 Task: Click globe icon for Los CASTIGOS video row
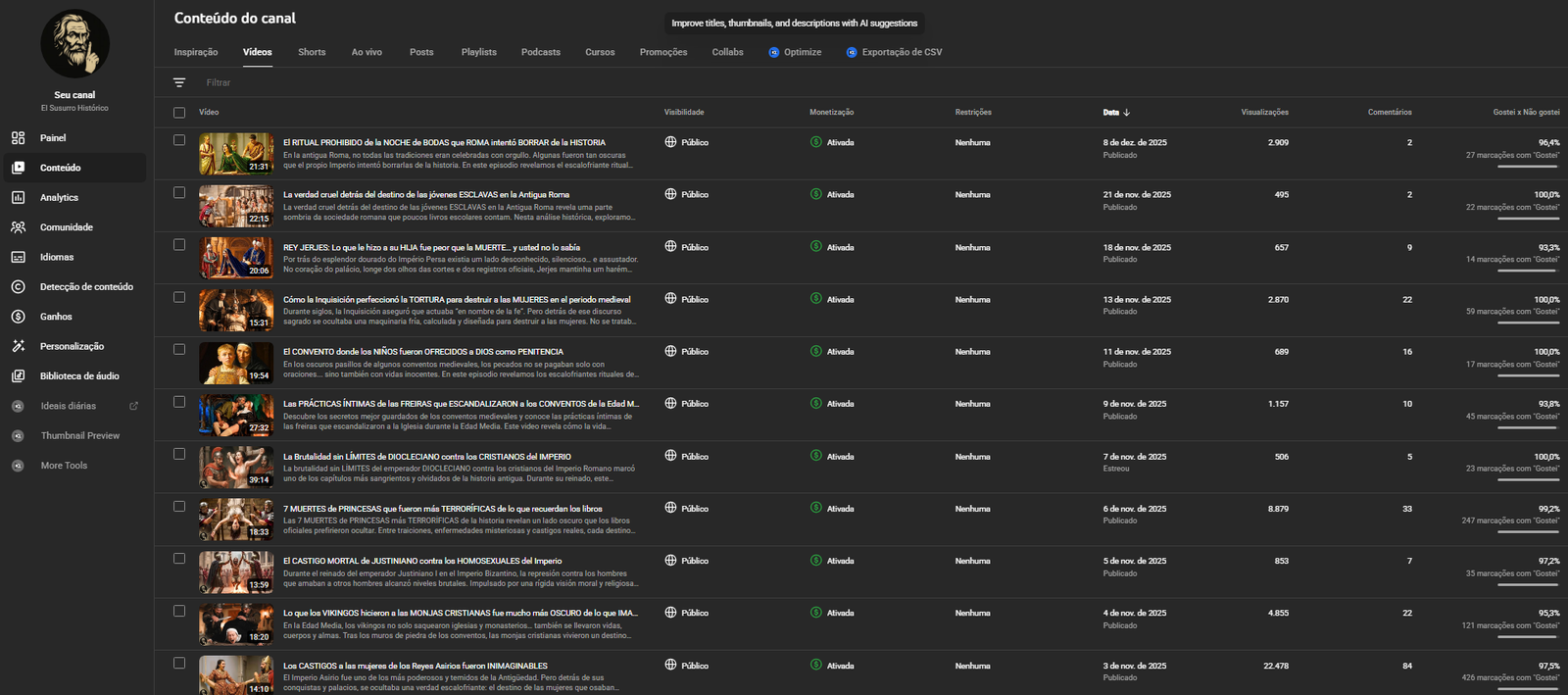(670, 665)
